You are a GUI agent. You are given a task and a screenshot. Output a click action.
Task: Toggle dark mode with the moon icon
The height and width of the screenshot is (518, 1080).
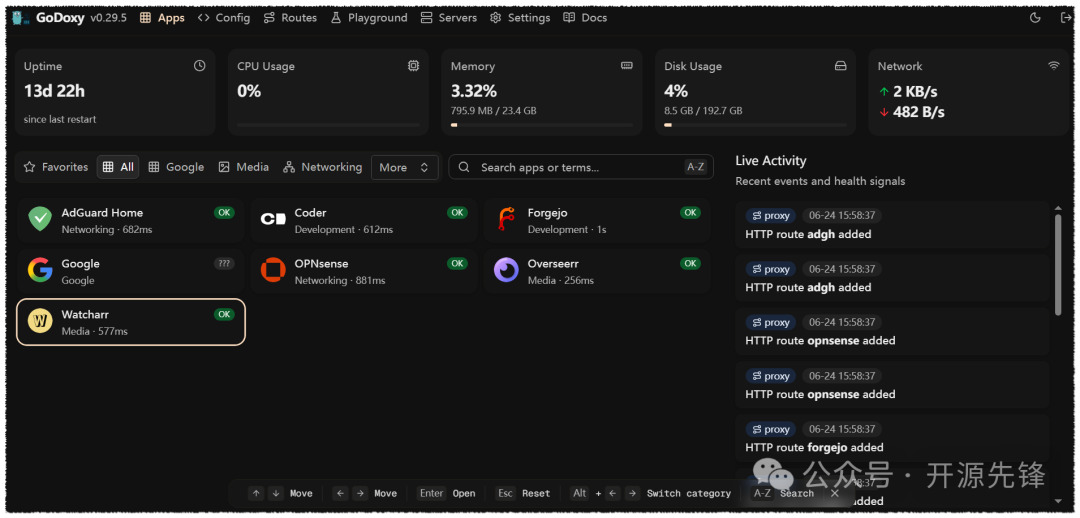(1035, 18)
